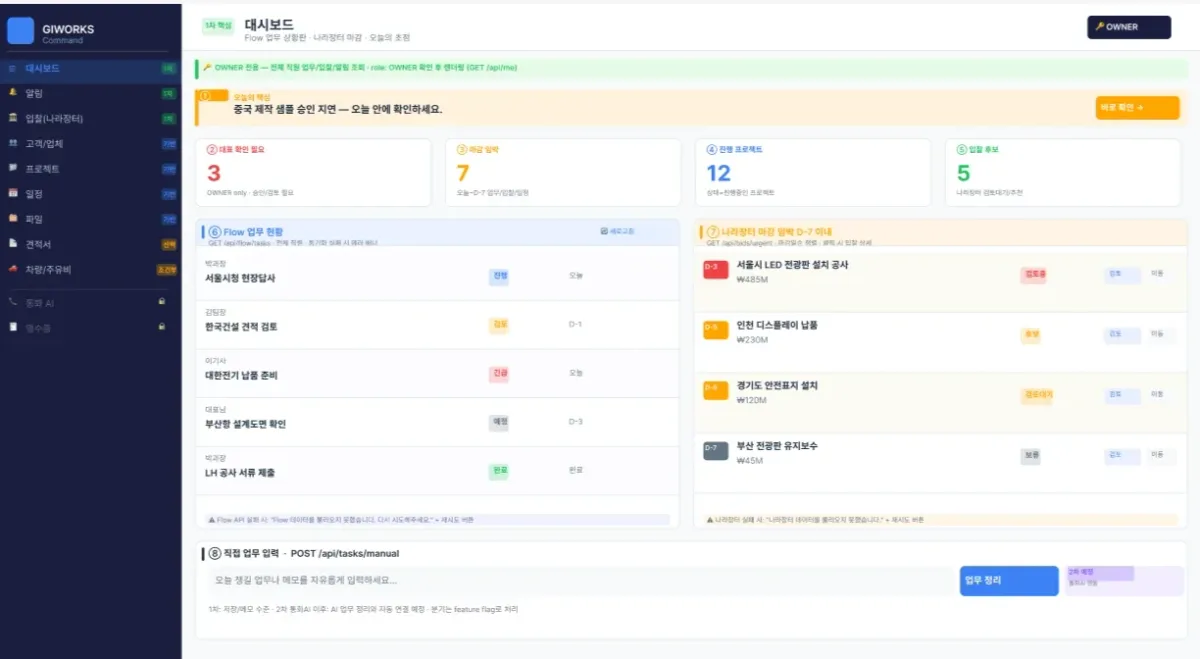Click the bell icon beside 알림
Viewport: 1200px width, 659px height.
pyautogui.click(x=13, y=93)
